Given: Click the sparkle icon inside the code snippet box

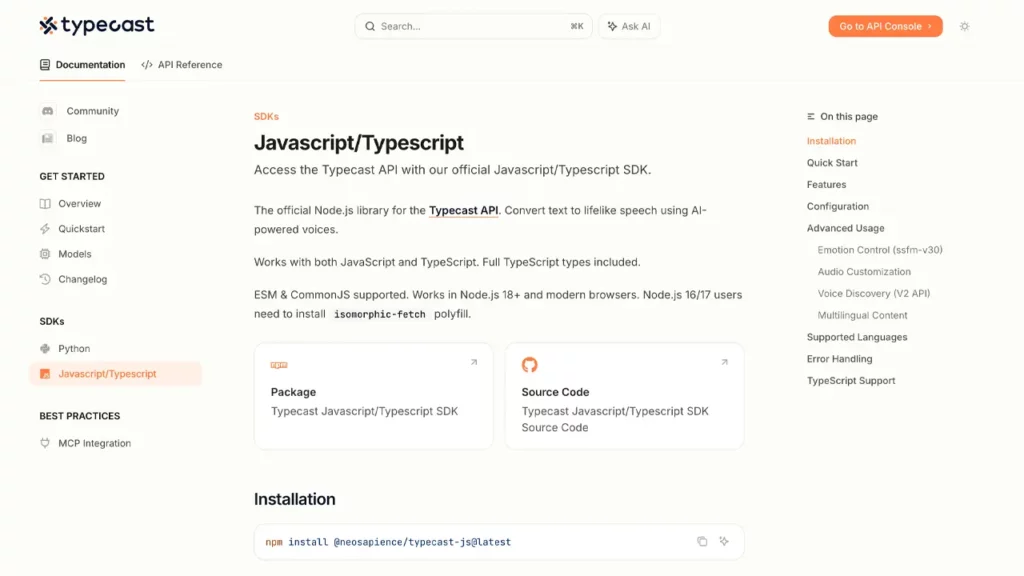Looking at the screenshot, I should [724, 541].
